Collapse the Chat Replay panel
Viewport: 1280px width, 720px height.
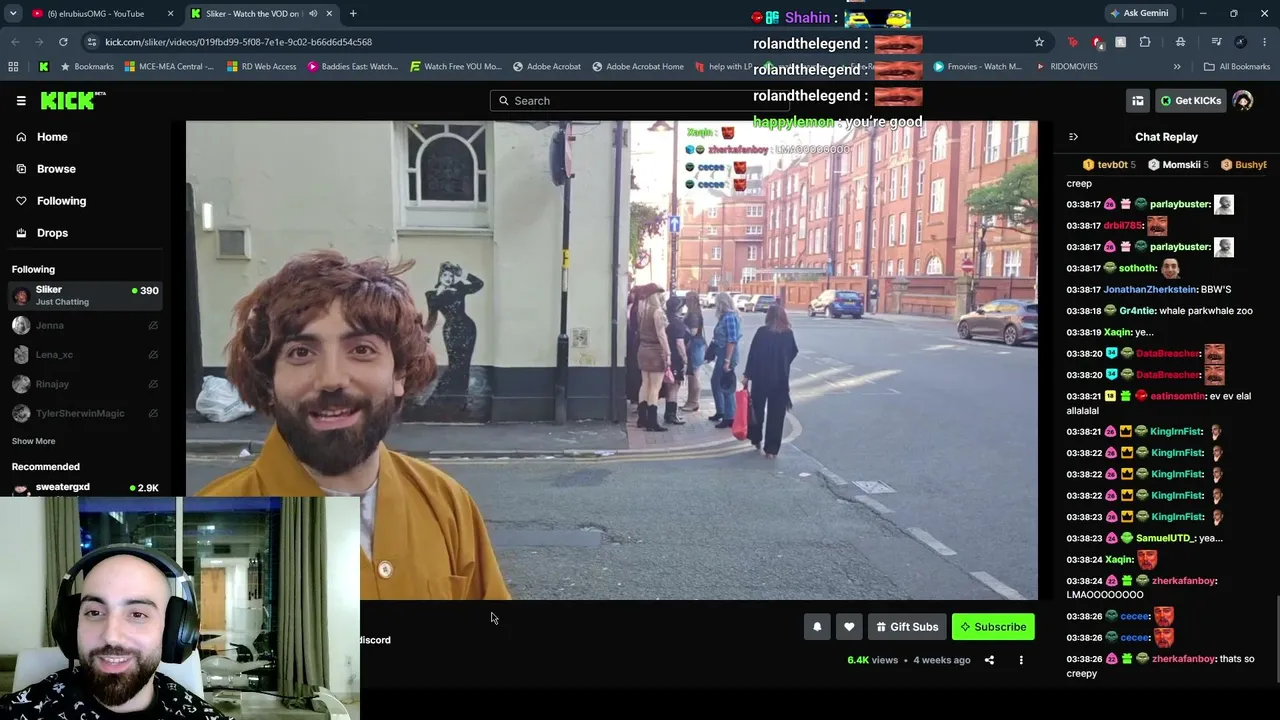click(1073, 137)
